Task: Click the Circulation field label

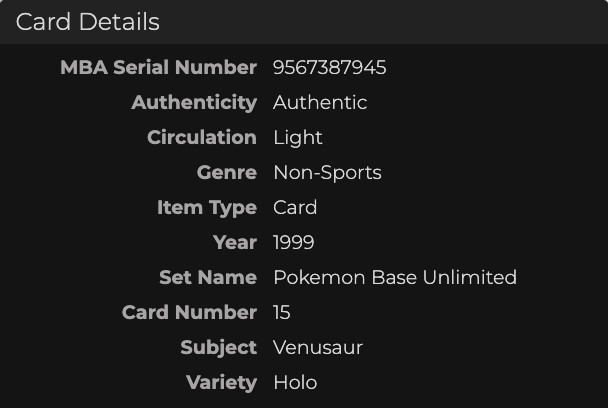Action: [x=202, y=138]
